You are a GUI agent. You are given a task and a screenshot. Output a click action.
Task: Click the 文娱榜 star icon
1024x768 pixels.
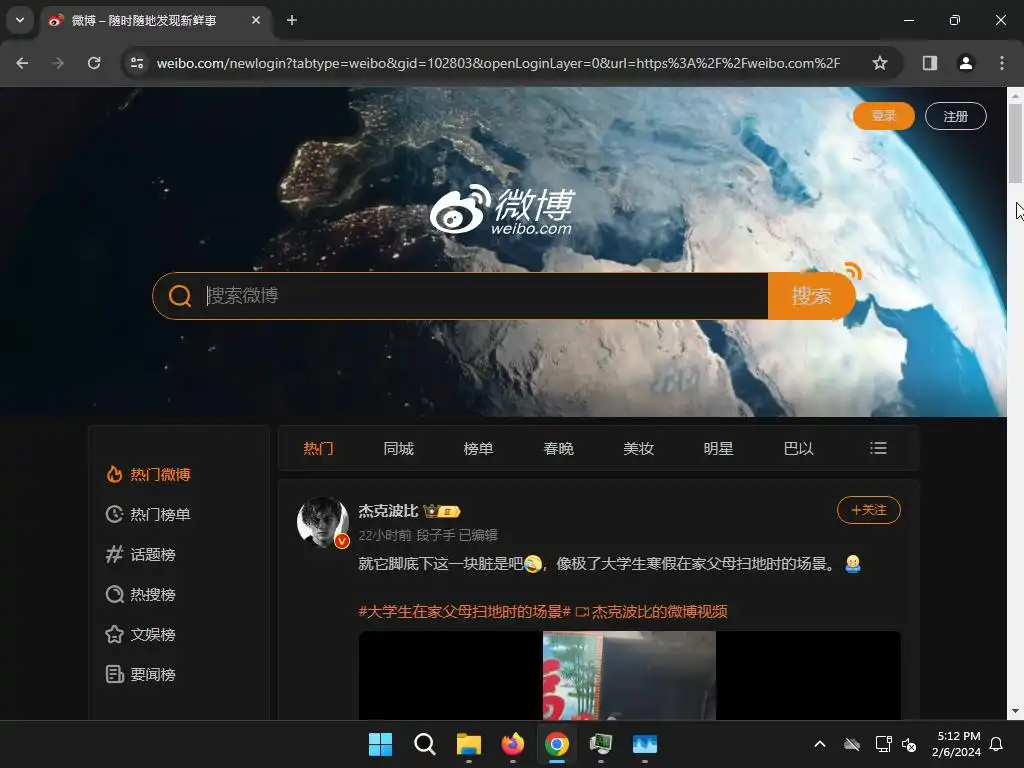coord(114,634)
